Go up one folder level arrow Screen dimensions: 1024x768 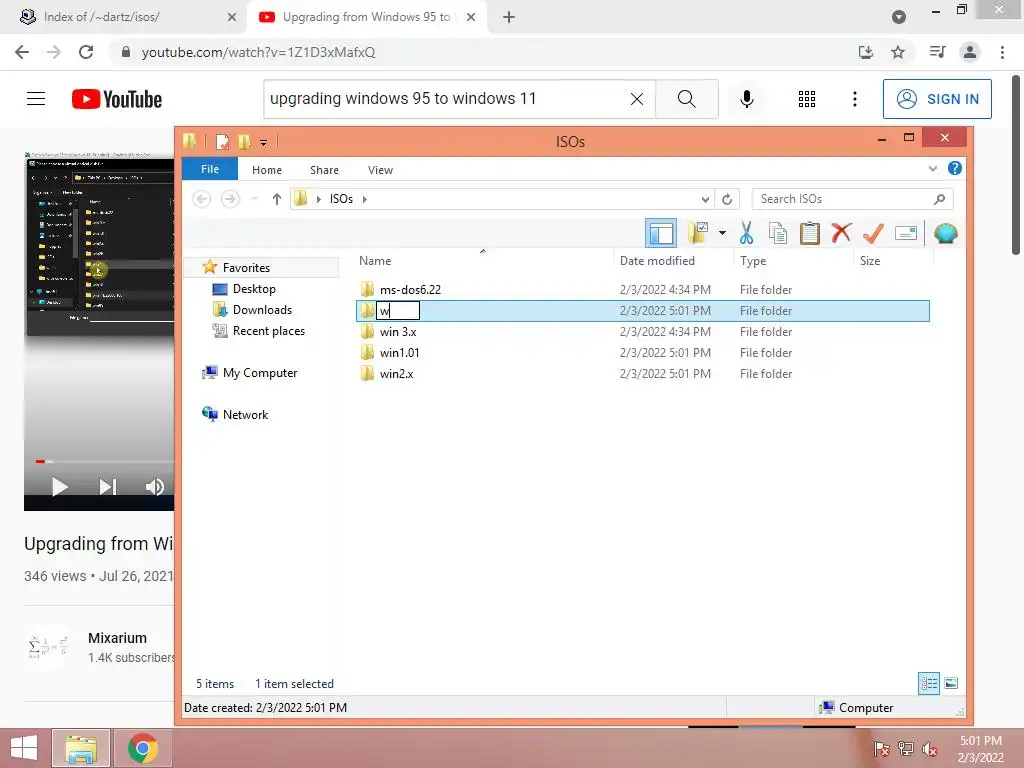tap(277, 199)
